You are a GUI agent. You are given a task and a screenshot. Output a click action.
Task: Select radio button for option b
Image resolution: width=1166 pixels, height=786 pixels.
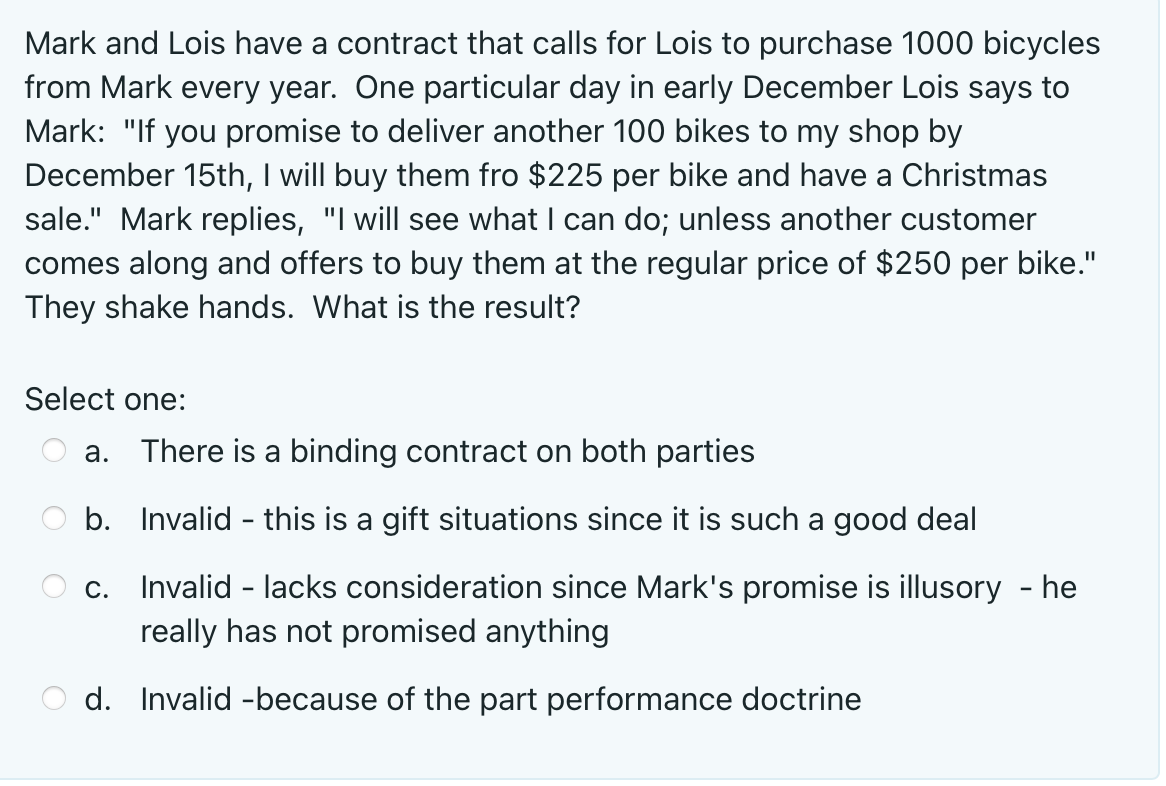pyautogui.click(x=54, y=518)
